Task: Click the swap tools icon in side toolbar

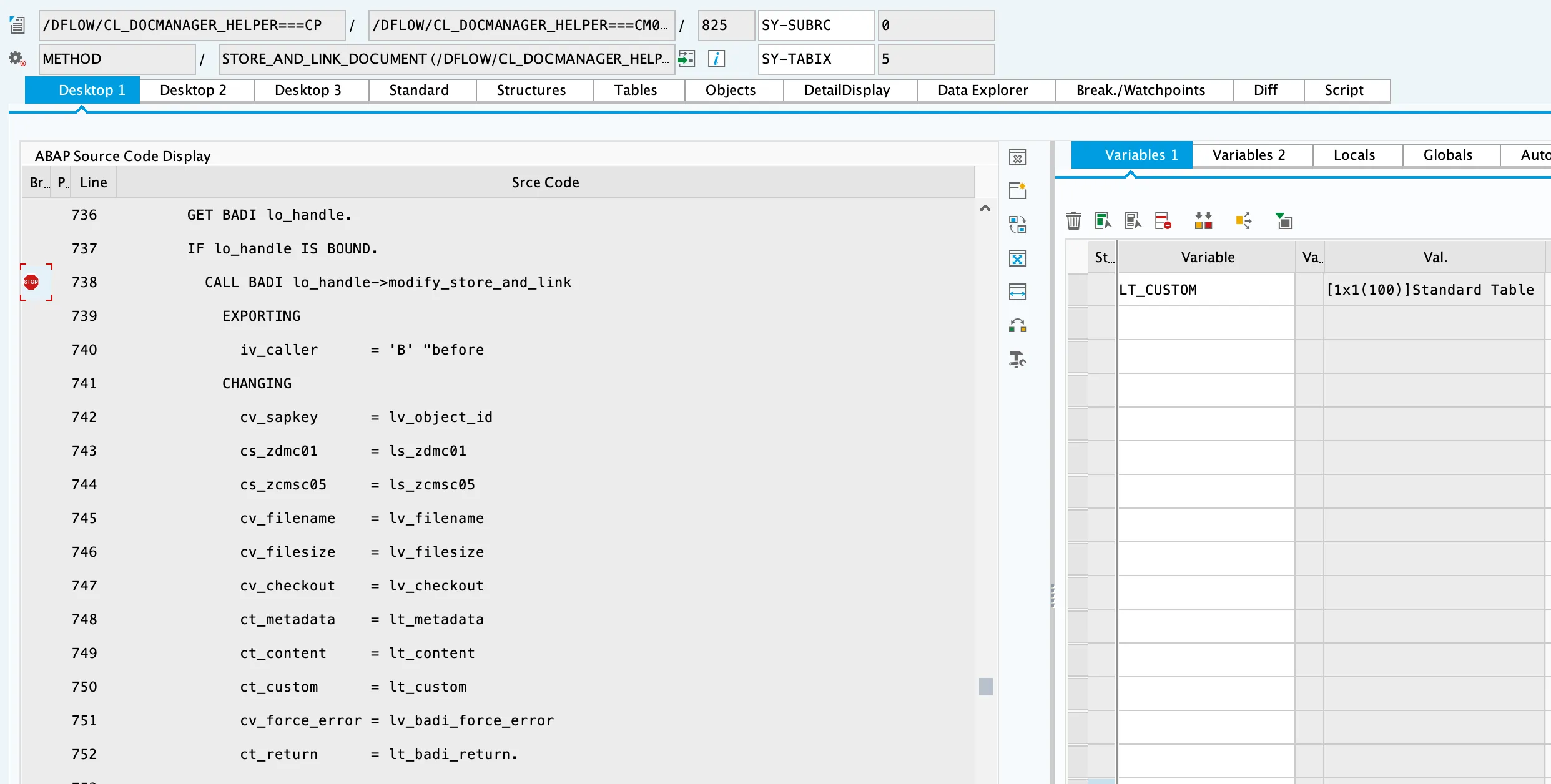Action: 1017,224
